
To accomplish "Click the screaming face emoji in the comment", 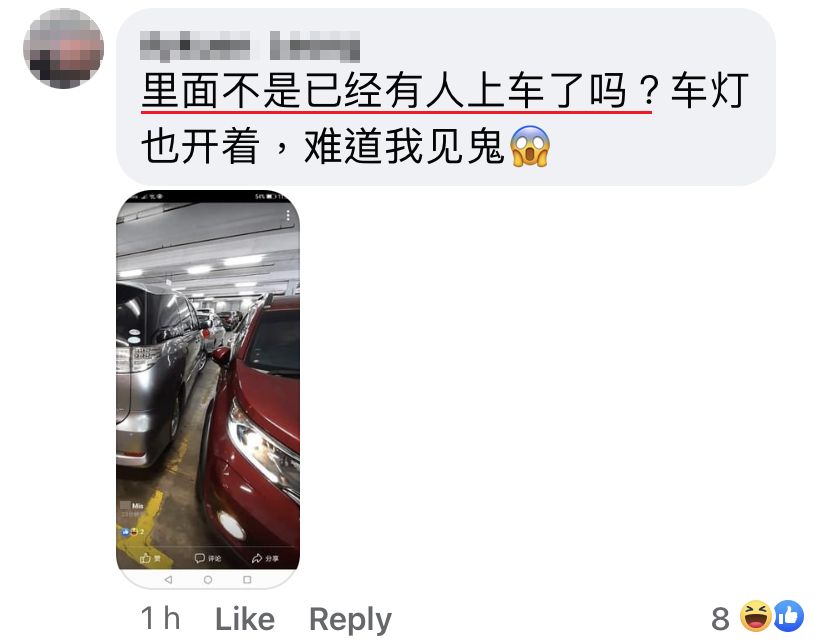I will pyautogui.click(x=530, y=146).
